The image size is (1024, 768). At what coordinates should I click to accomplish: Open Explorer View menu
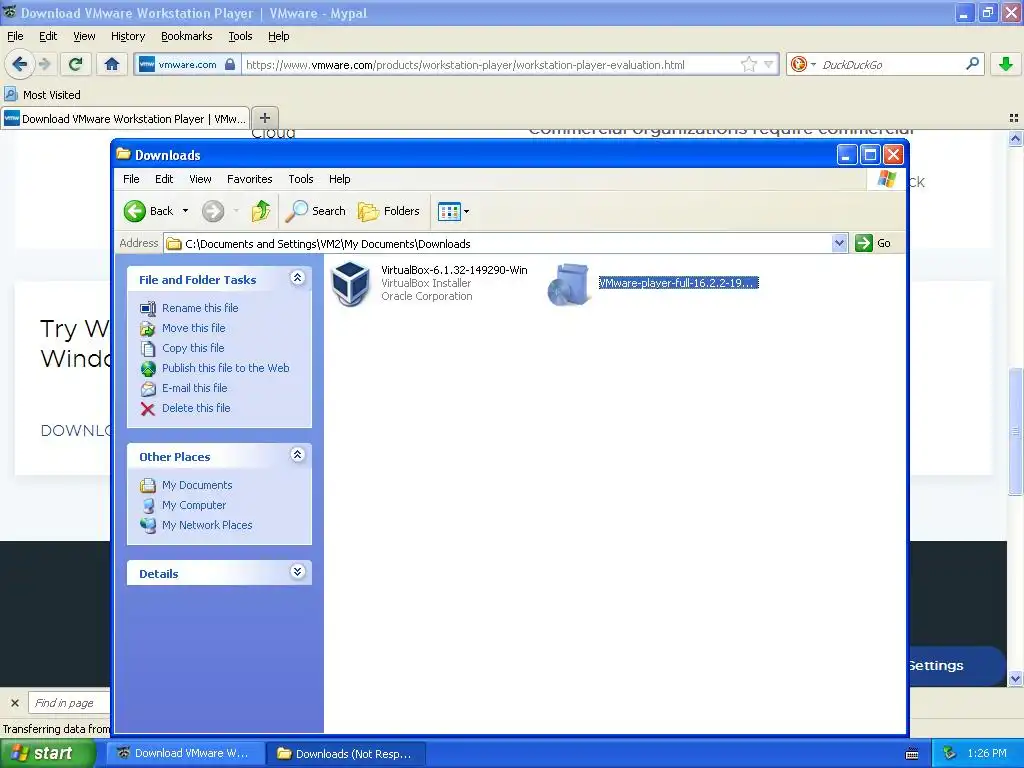(x=200, y=179)
